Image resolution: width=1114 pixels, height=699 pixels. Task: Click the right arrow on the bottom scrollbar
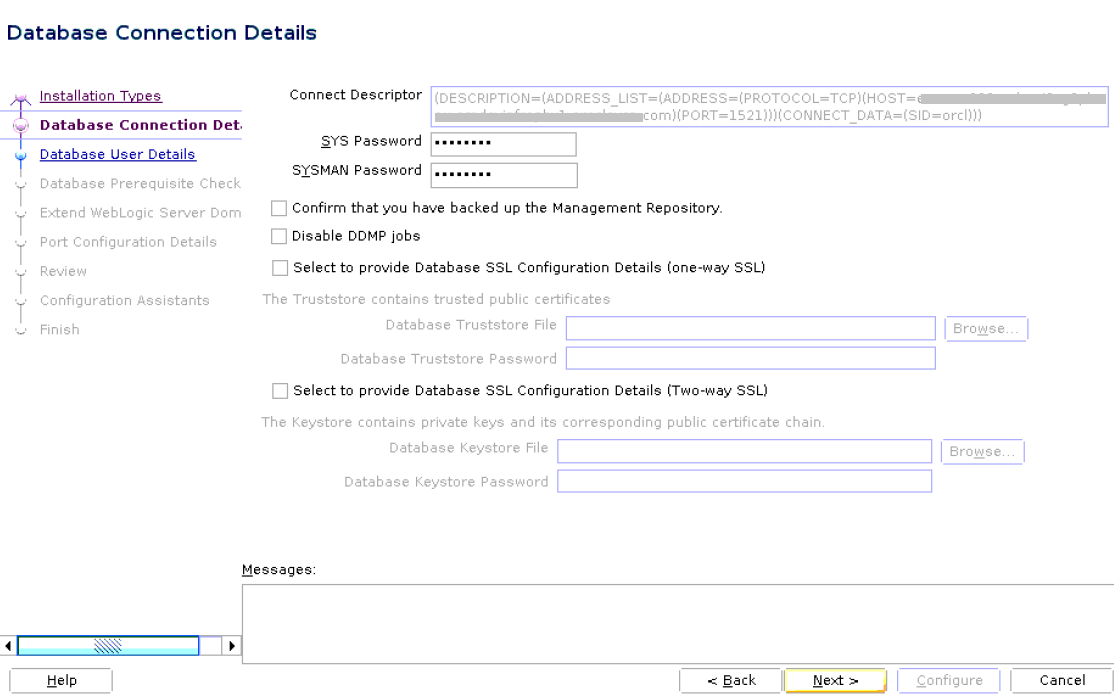click(231, 645)
